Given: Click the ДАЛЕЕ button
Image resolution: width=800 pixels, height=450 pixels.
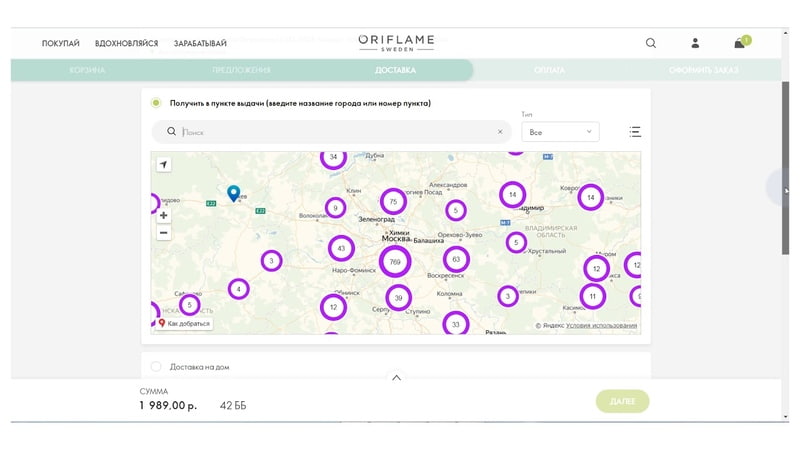Looking at the screenshot, I should (622, 401).
